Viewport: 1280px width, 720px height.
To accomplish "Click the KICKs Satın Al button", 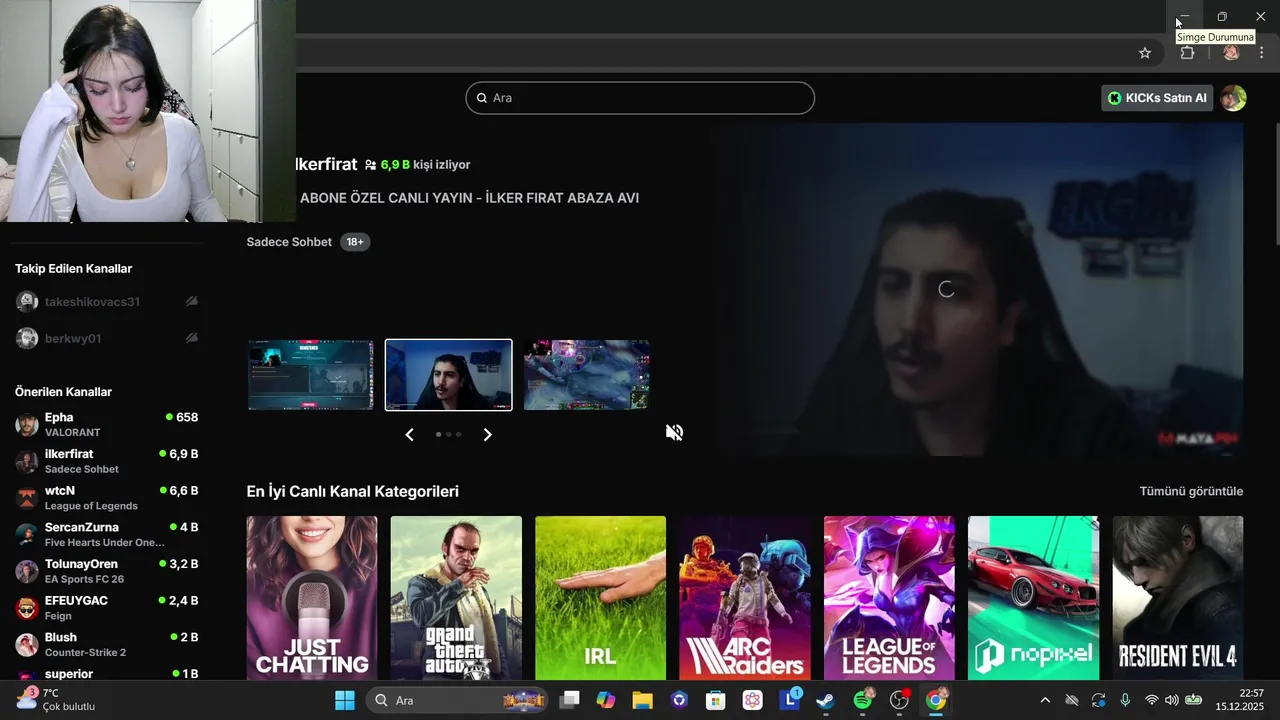I will pos(1157,98).
